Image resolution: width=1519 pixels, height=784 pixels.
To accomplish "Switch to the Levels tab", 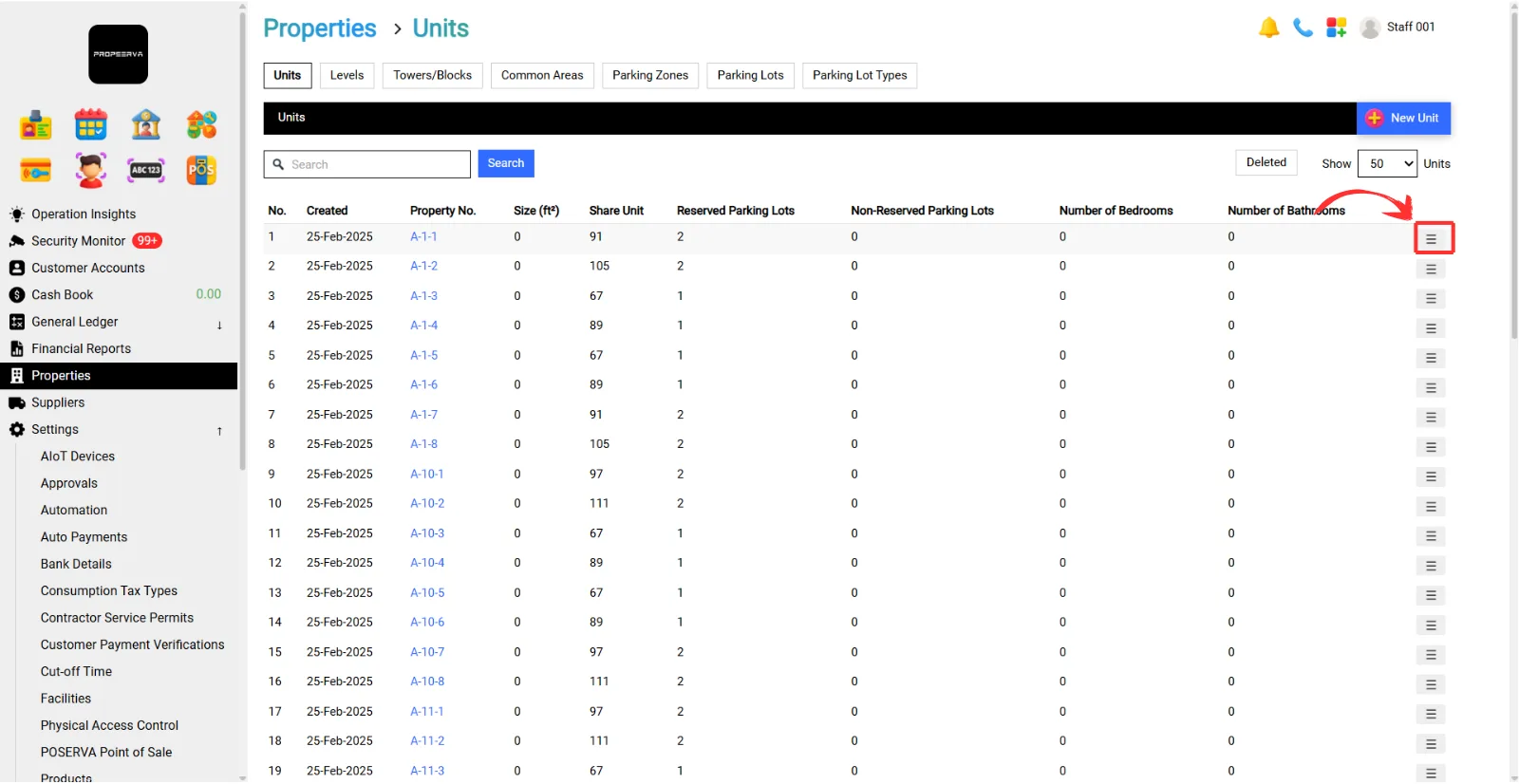I will point(347,76).
